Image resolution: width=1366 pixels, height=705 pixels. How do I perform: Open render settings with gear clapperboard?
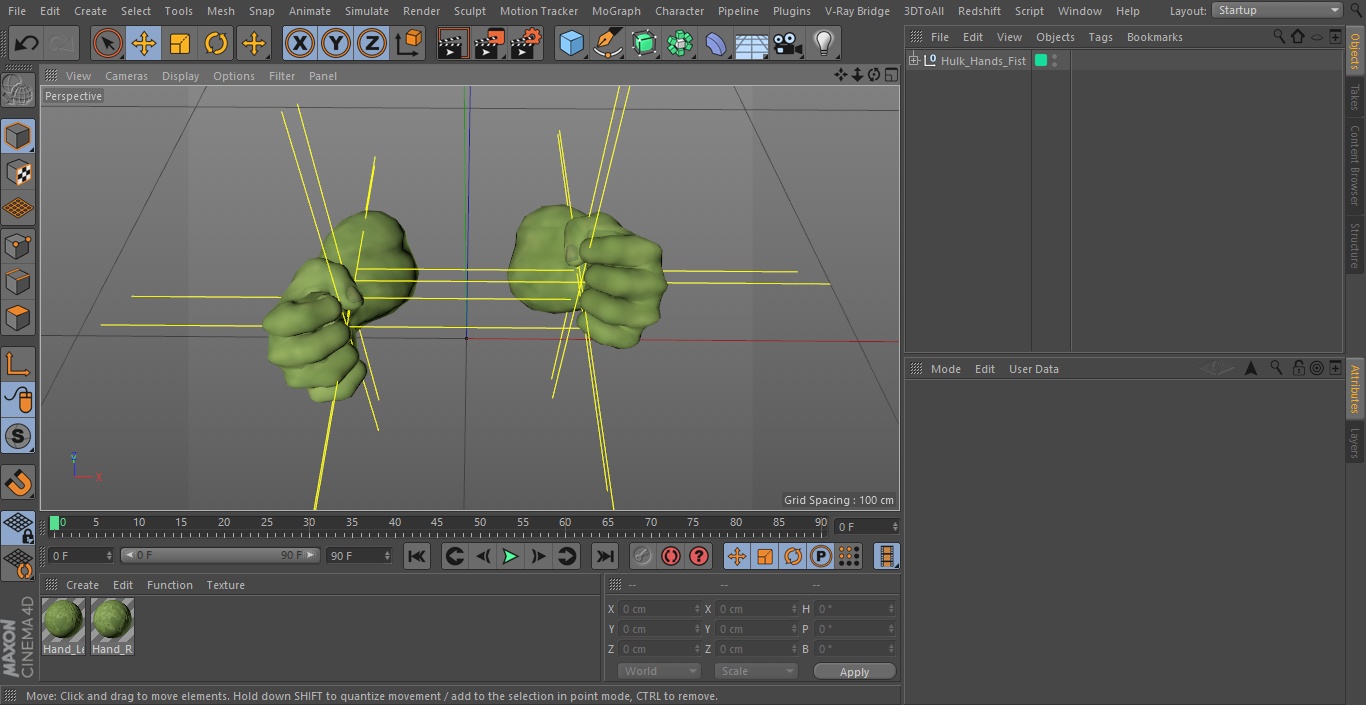click(526, 44)
